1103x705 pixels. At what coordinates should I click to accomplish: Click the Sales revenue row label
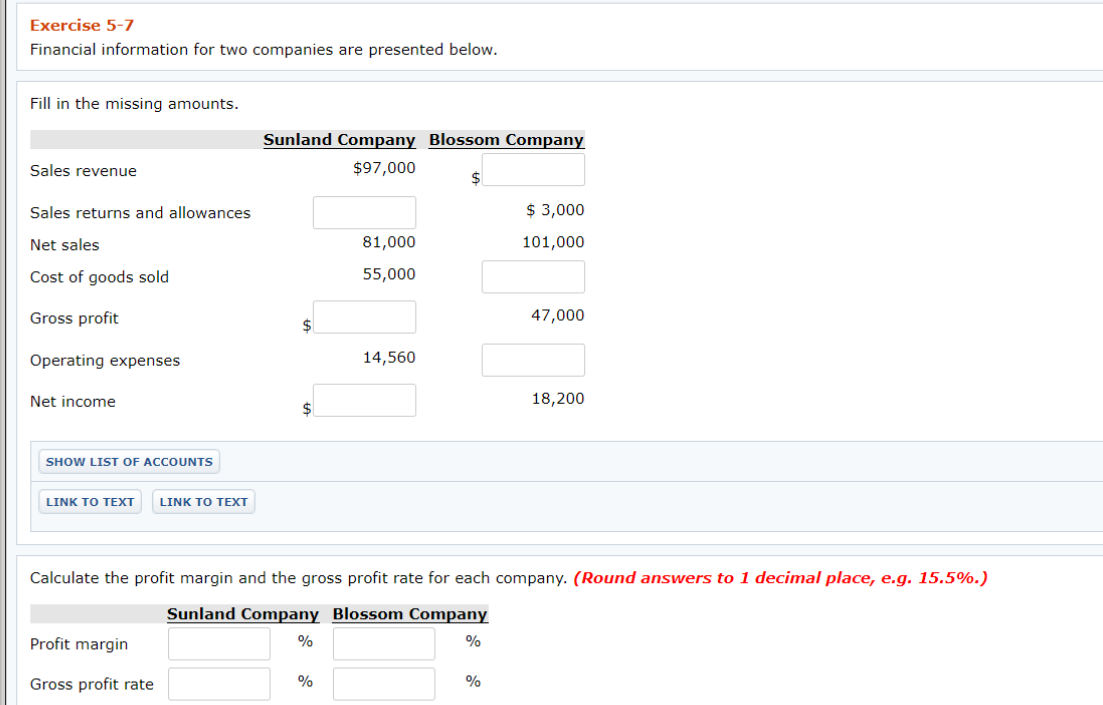[83, 171]
